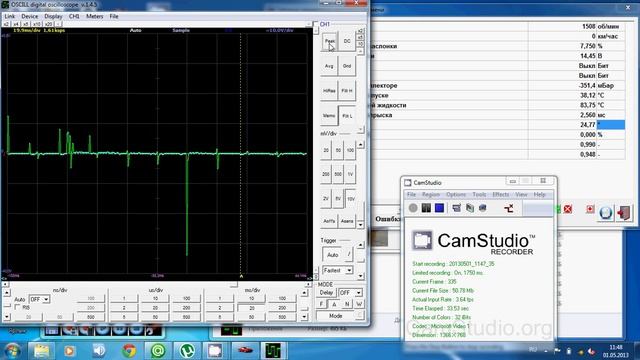Image resolution: width=640 pixels, height=360 pixels.
Task: Click the red record-dot icon in the diagnostic window
Action: tap(590, 209)
